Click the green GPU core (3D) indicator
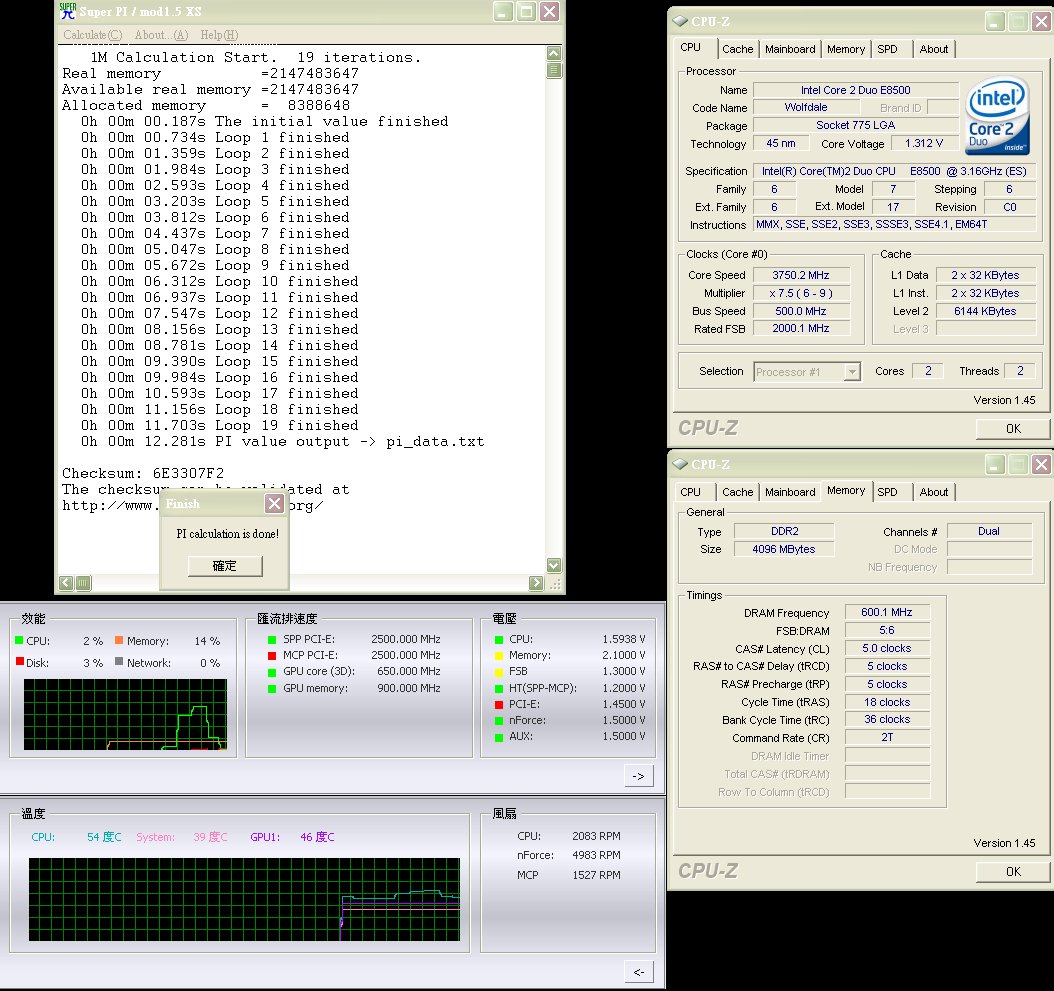 [272, 672]
